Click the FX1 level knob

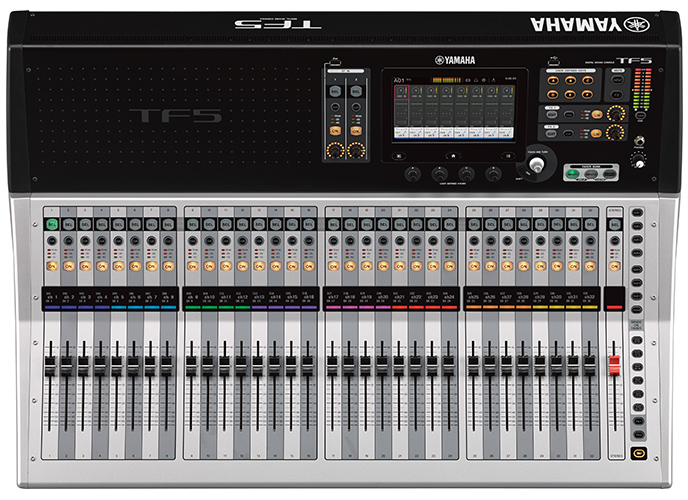pyautogui.click(x=616, y=114)
